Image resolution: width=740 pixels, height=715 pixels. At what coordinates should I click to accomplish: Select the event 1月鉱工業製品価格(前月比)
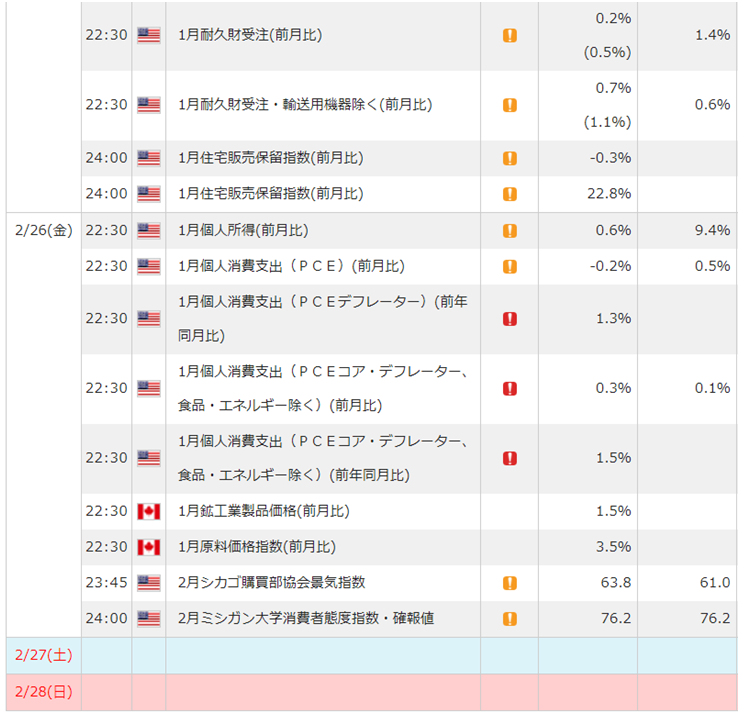[264, 511]
